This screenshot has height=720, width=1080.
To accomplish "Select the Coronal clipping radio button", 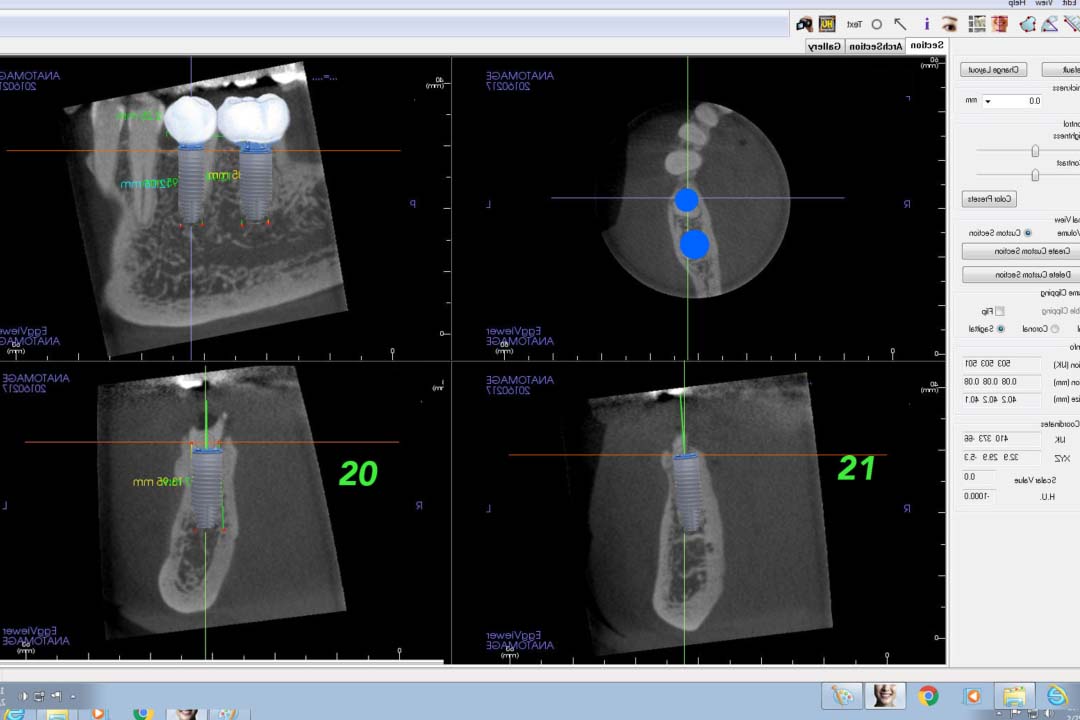I will pos(1055,329).
